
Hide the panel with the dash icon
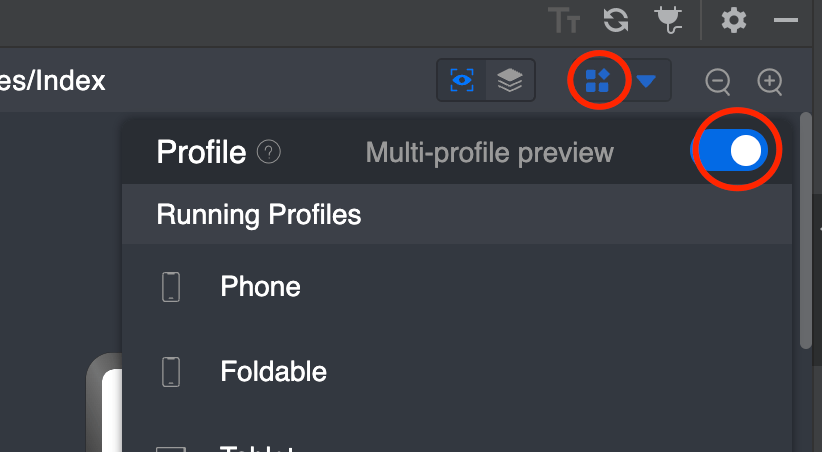point(786,20)
